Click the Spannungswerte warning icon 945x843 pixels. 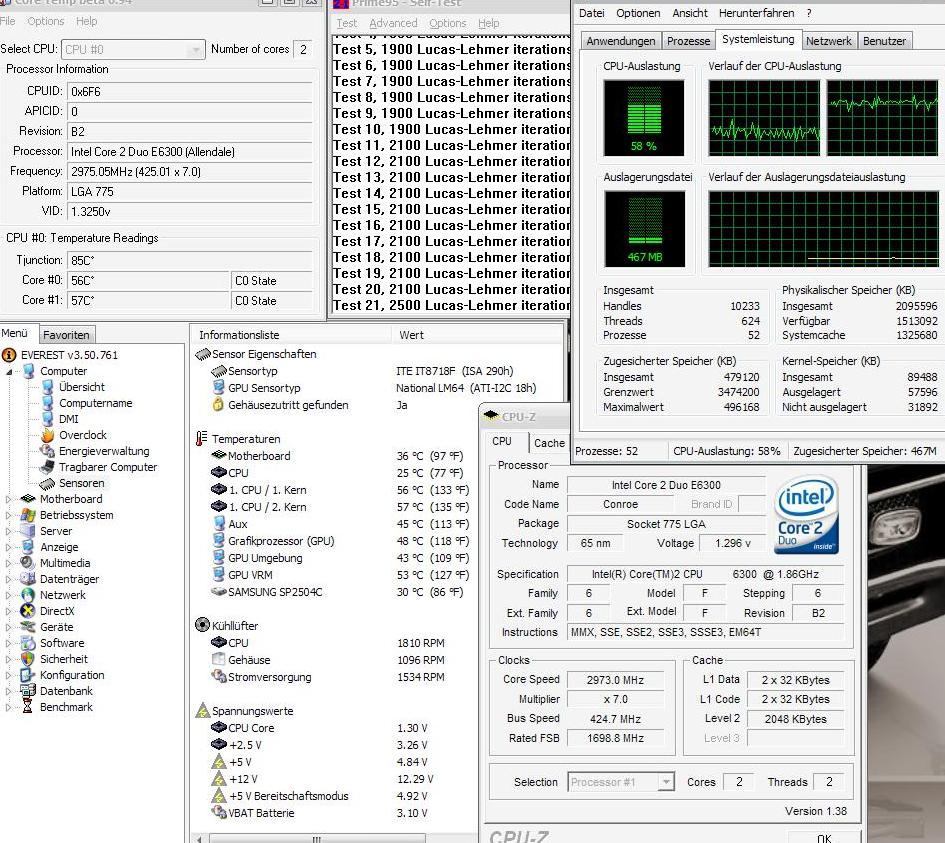[x=202, y=710]
